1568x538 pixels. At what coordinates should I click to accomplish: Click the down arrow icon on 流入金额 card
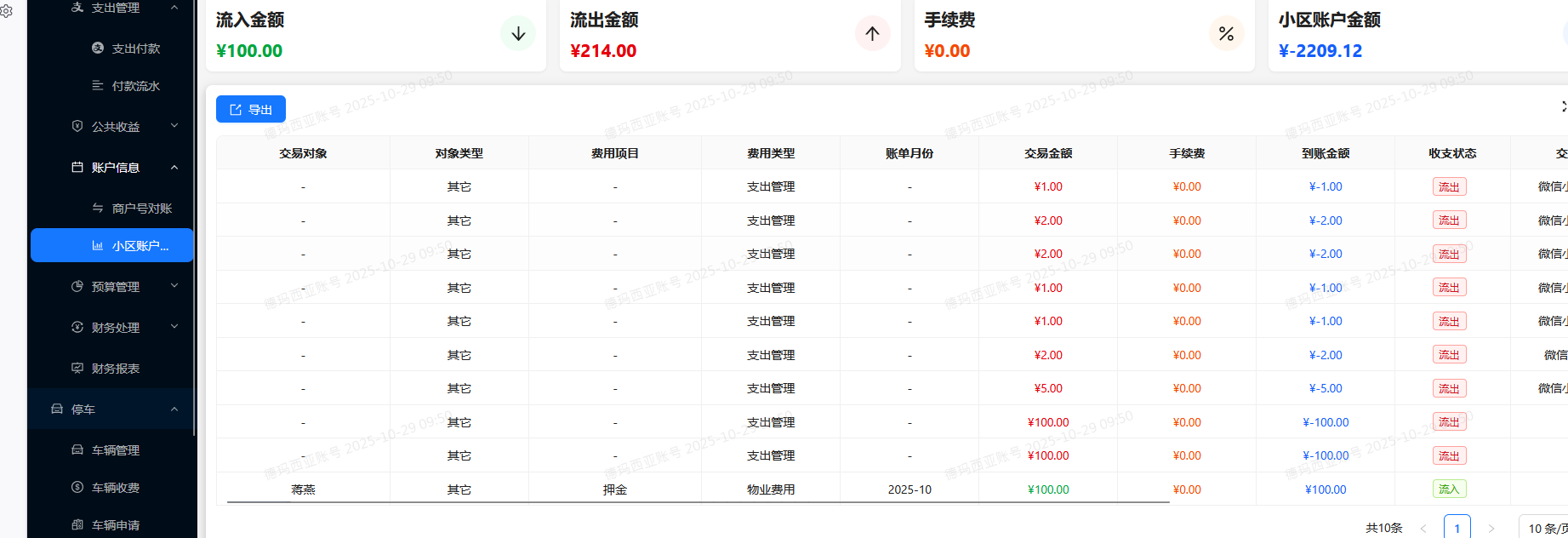click(x=517, y=34)
